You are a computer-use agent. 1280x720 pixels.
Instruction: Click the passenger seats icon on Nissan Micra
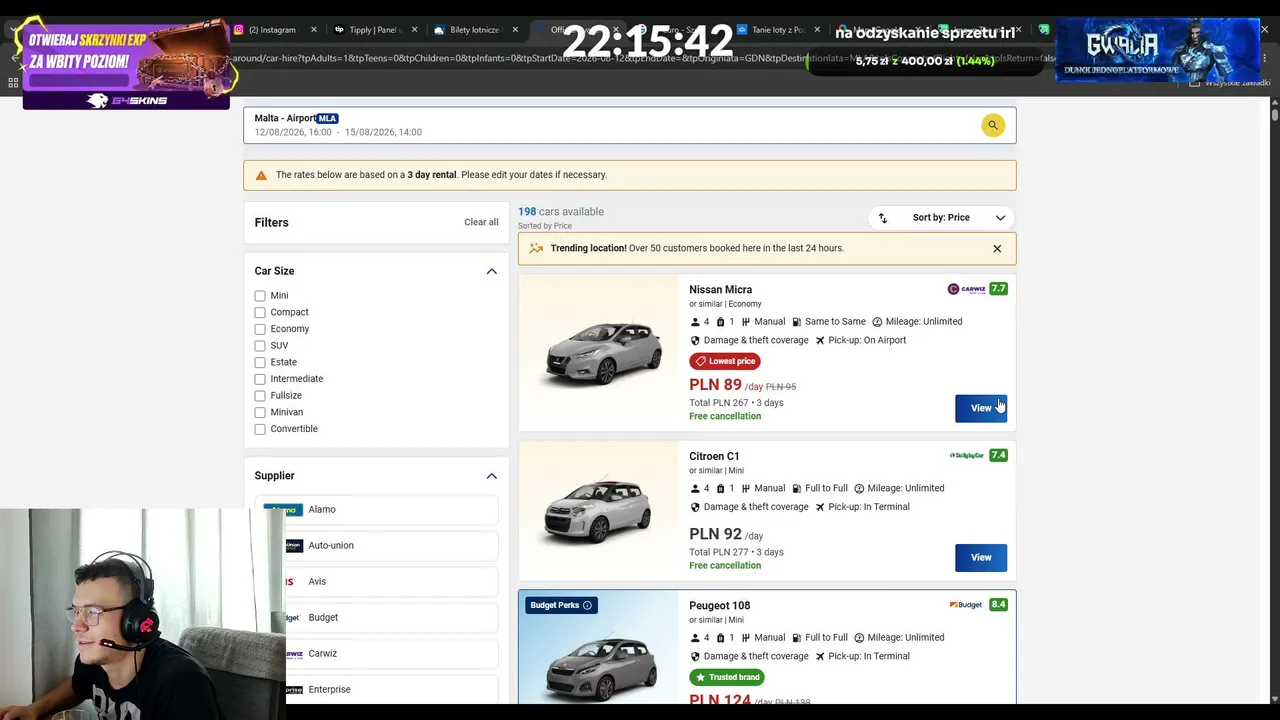click(695, 322)
